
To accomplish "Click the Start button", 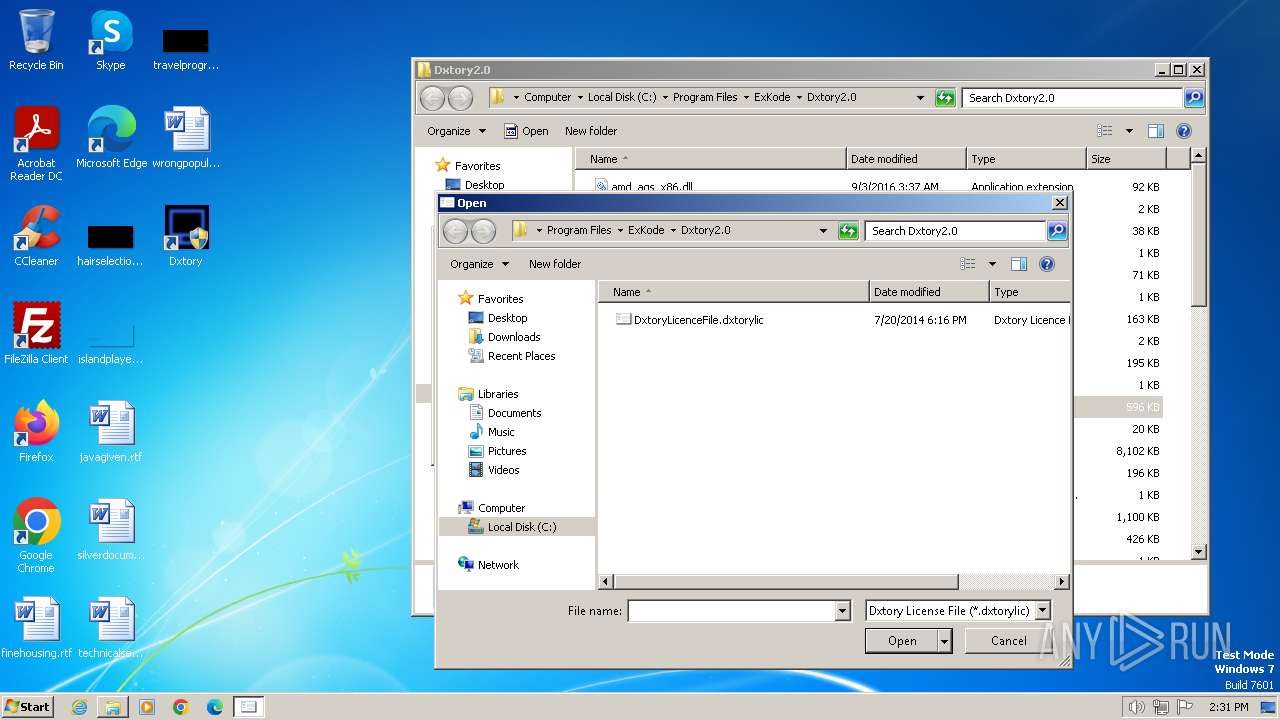I will 28,706.
